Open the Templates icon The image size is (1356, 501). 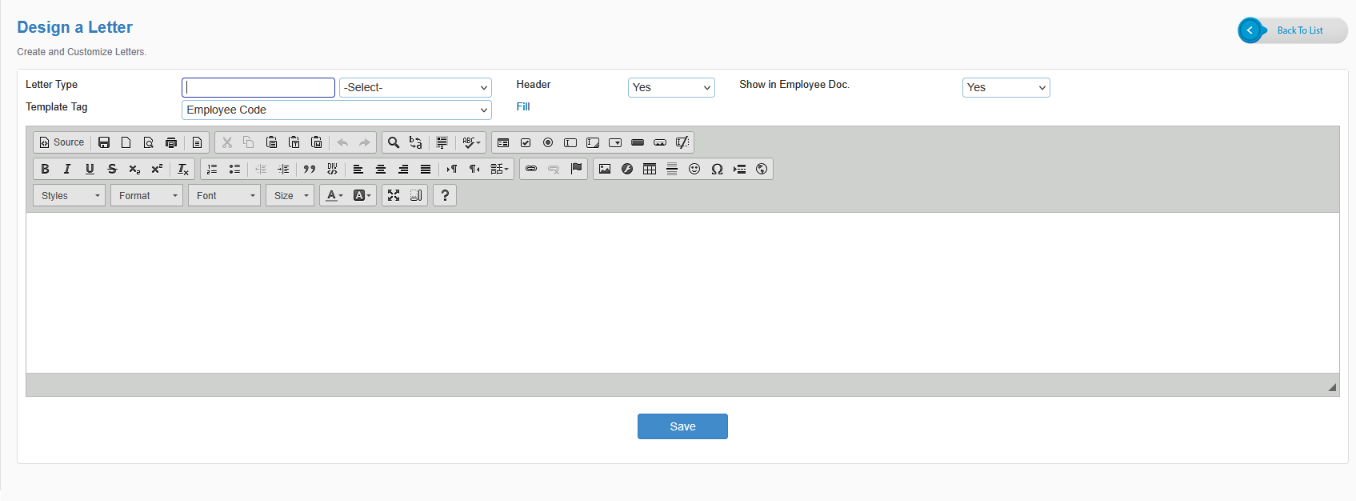pos(198,143)
